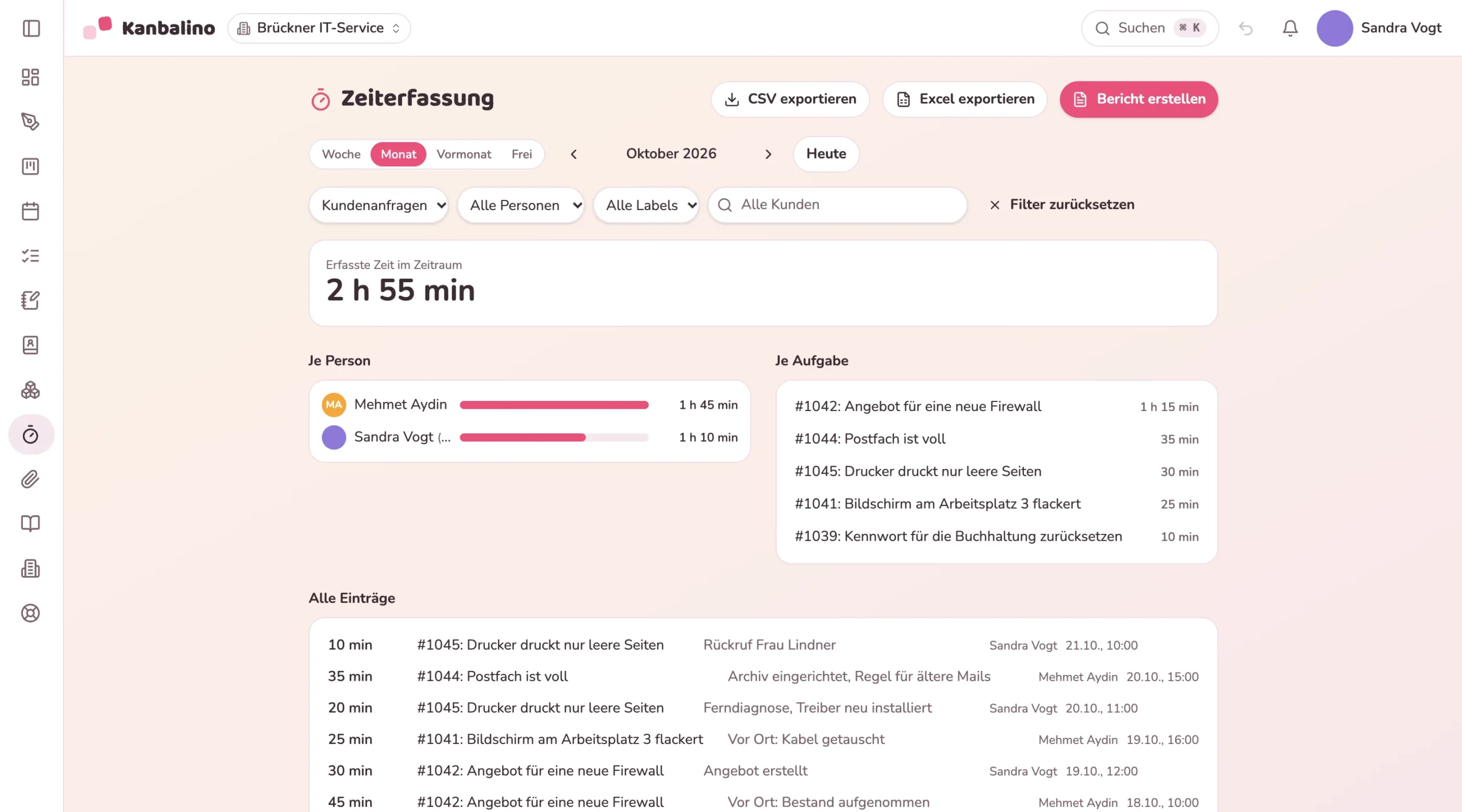Open the dashboard grid icon in sidebar
1462x812 pixels.
pos(31,77)
